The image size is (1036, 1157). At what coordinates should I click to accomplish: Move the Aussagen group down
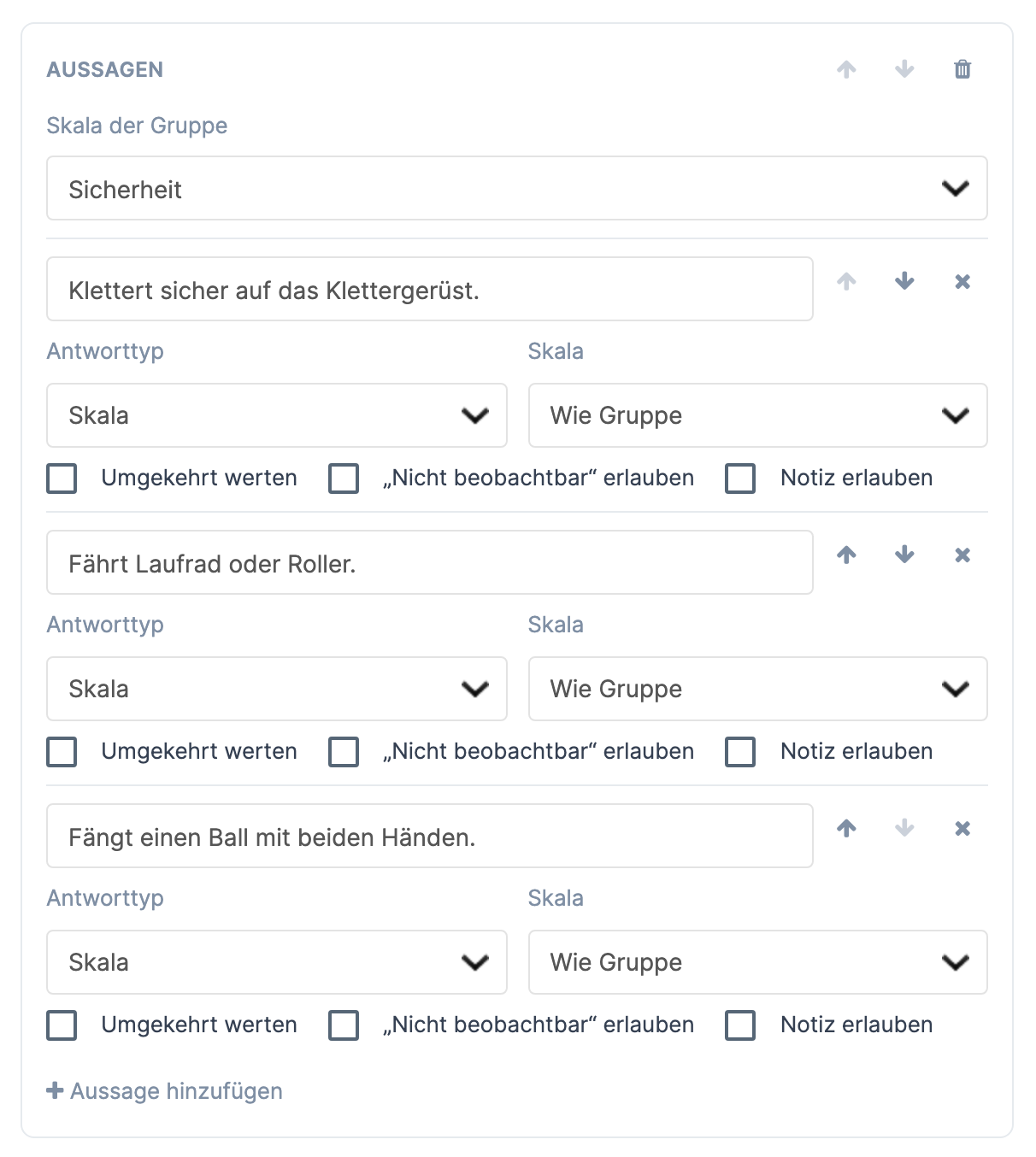[x=904, y=69]
